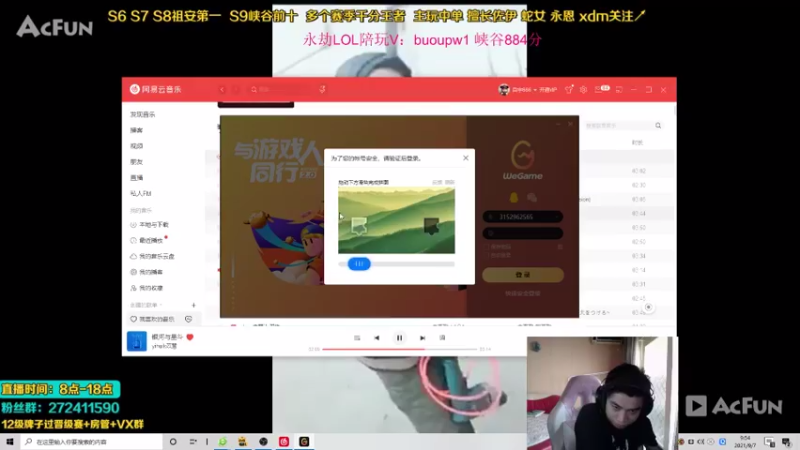This screenshot has height=450, width=800.
Task: Click the now-playing album cover thumbnail
Action: point(137,341)
